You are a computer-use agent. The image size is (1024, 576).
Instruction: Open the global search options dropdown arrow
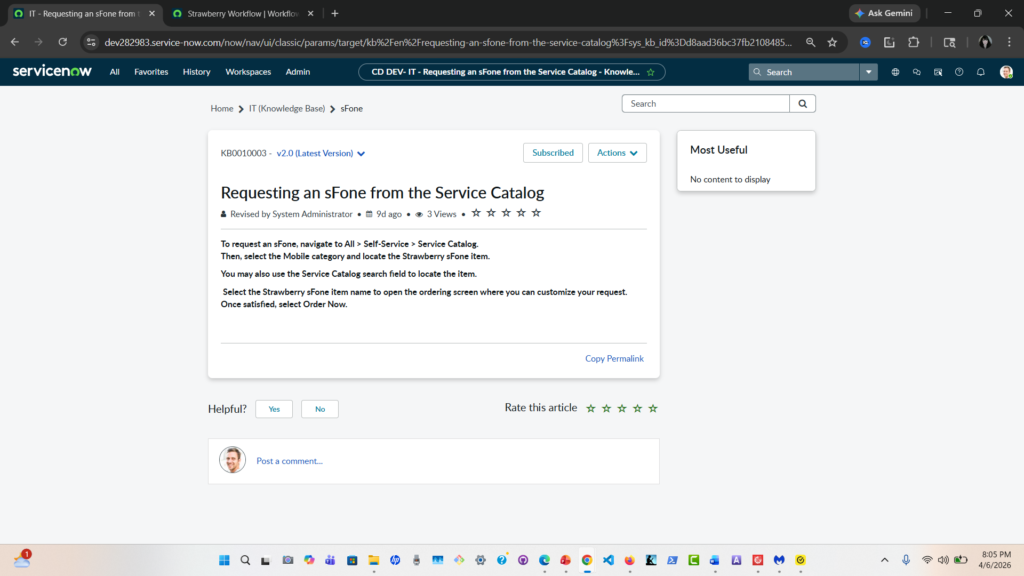click(x=870, y=72)
